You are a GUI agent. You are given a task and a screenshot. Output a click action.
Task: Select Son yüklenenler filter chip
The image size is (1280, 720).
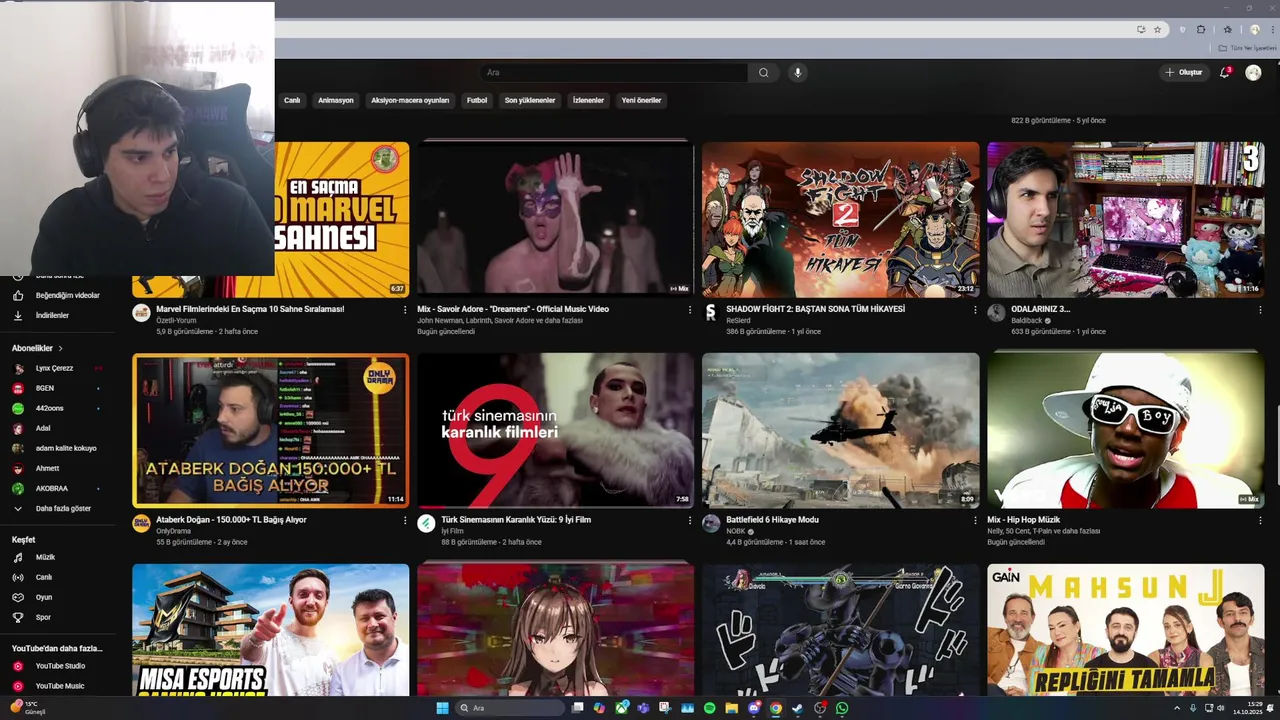click(530, 100)
